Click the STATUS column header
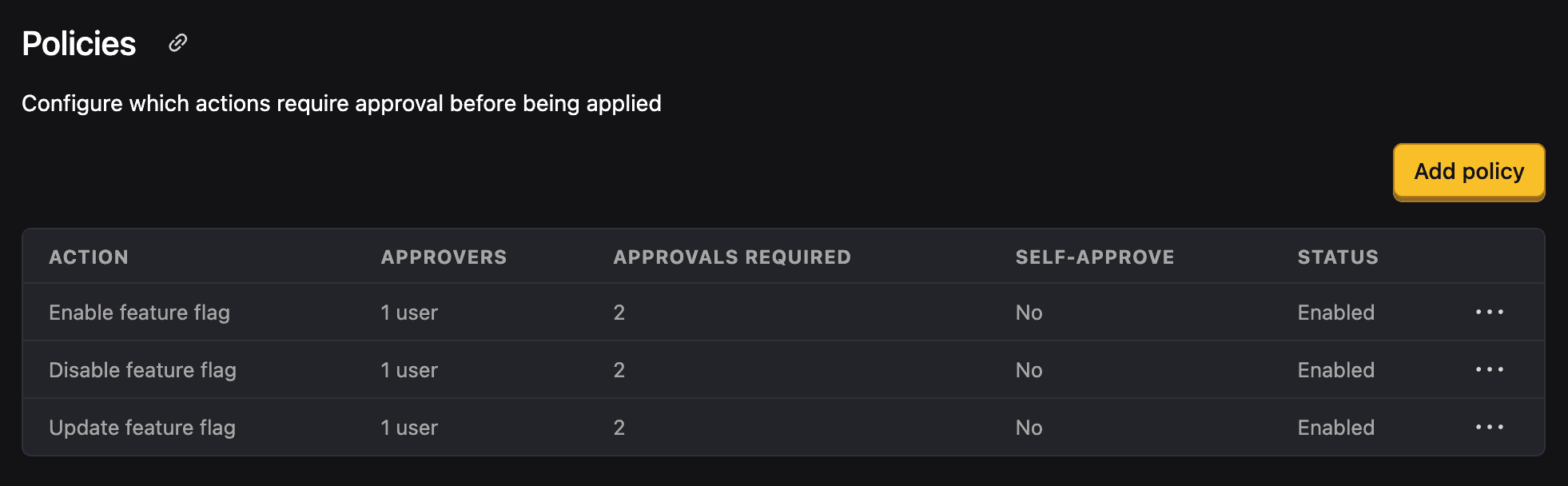The height and width of the screenshot is (486, 1568). point(1337,257)
